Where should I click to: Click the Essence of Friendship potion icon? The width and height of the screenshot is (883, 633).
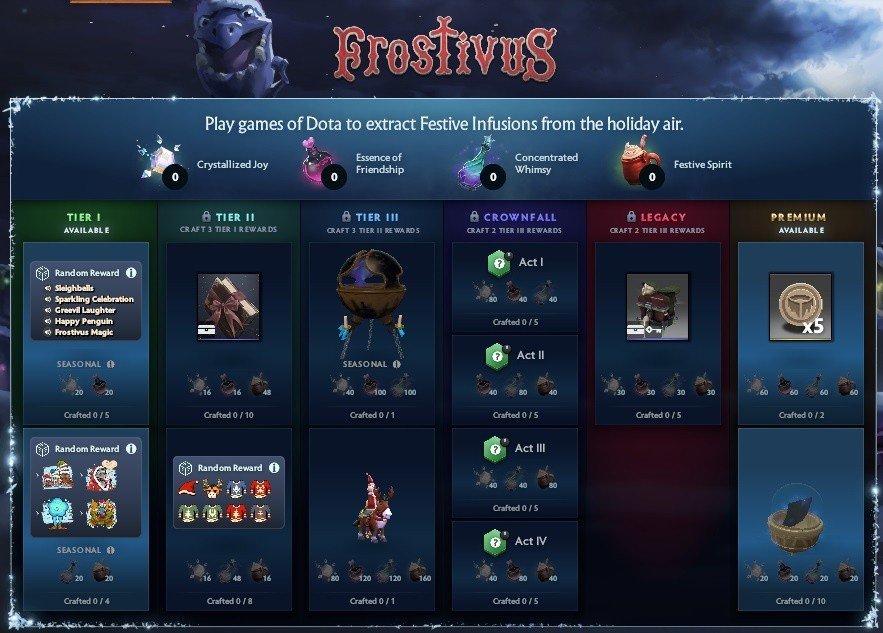click(x=318, y=161)
